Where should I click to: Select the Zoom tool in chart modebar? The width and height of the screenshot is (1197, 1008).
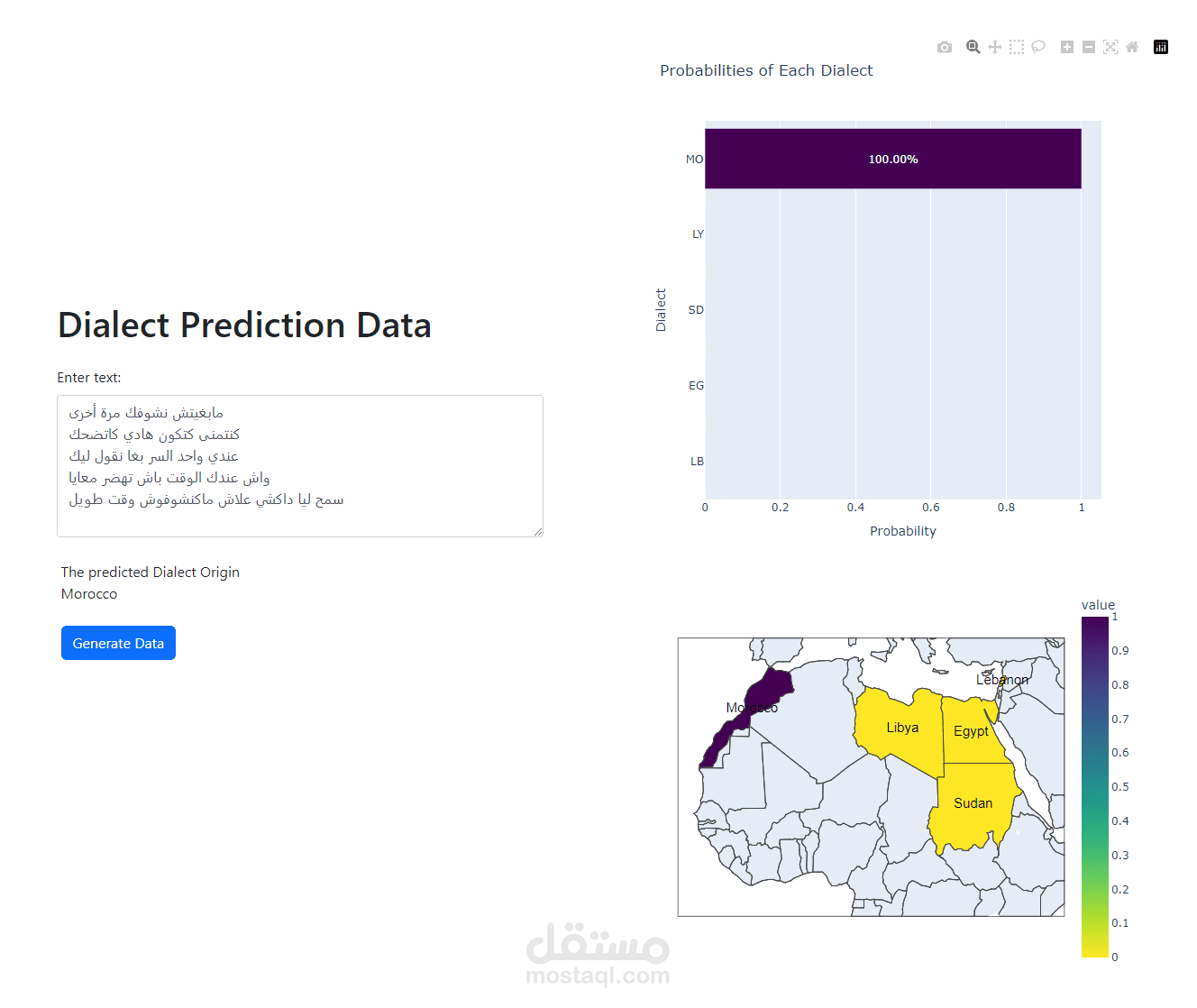(973, 47)
